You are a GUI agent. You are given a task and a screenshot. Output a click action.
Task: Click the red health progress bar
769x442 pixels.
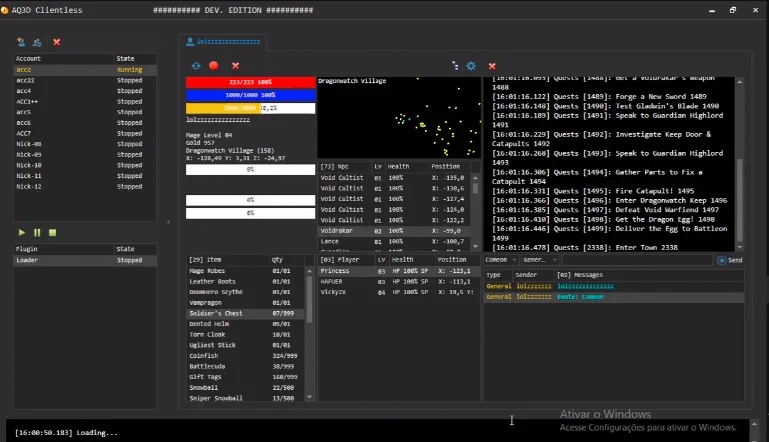click(x=251, y=82)
